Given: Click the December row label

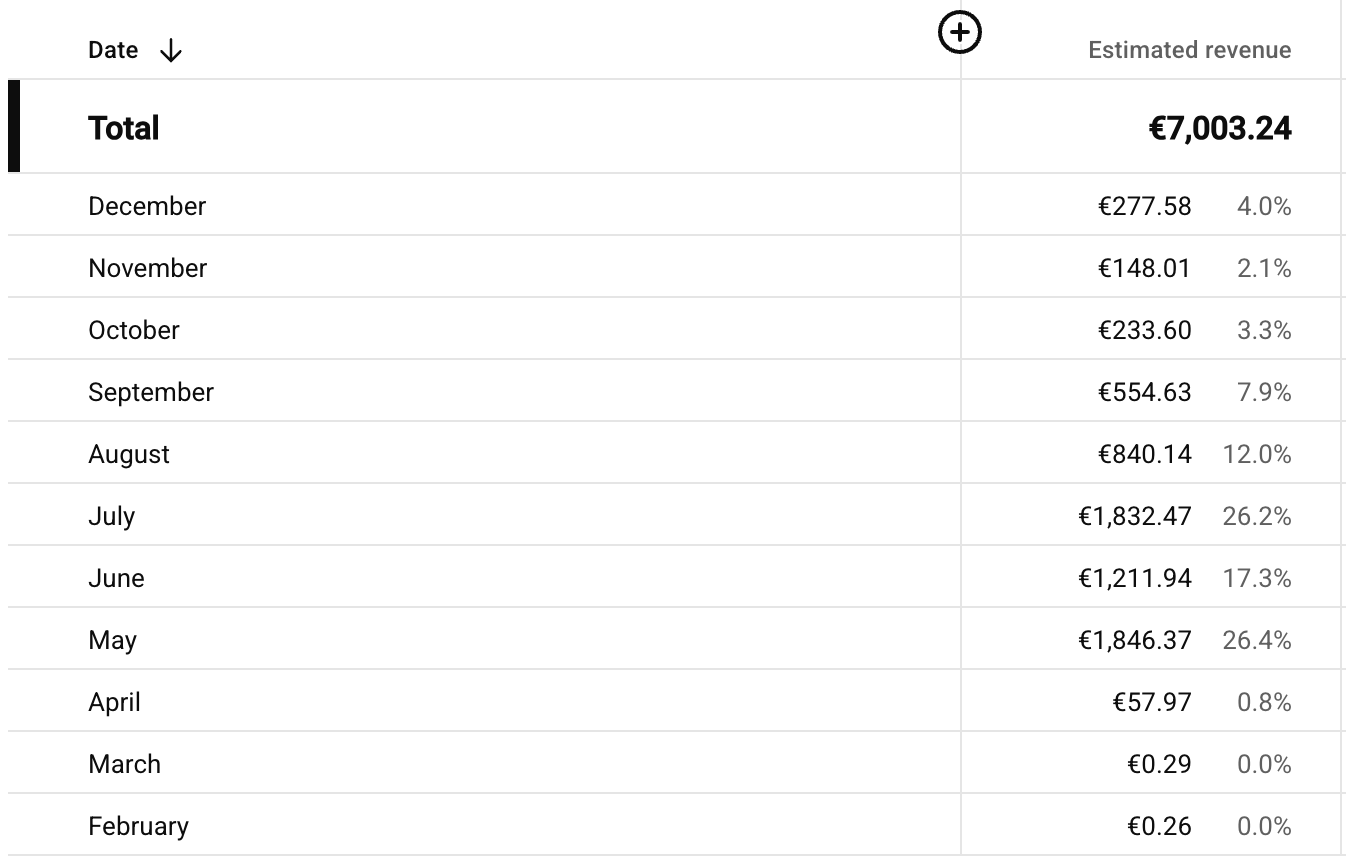Looking at the screenshot, I should 147,206.
